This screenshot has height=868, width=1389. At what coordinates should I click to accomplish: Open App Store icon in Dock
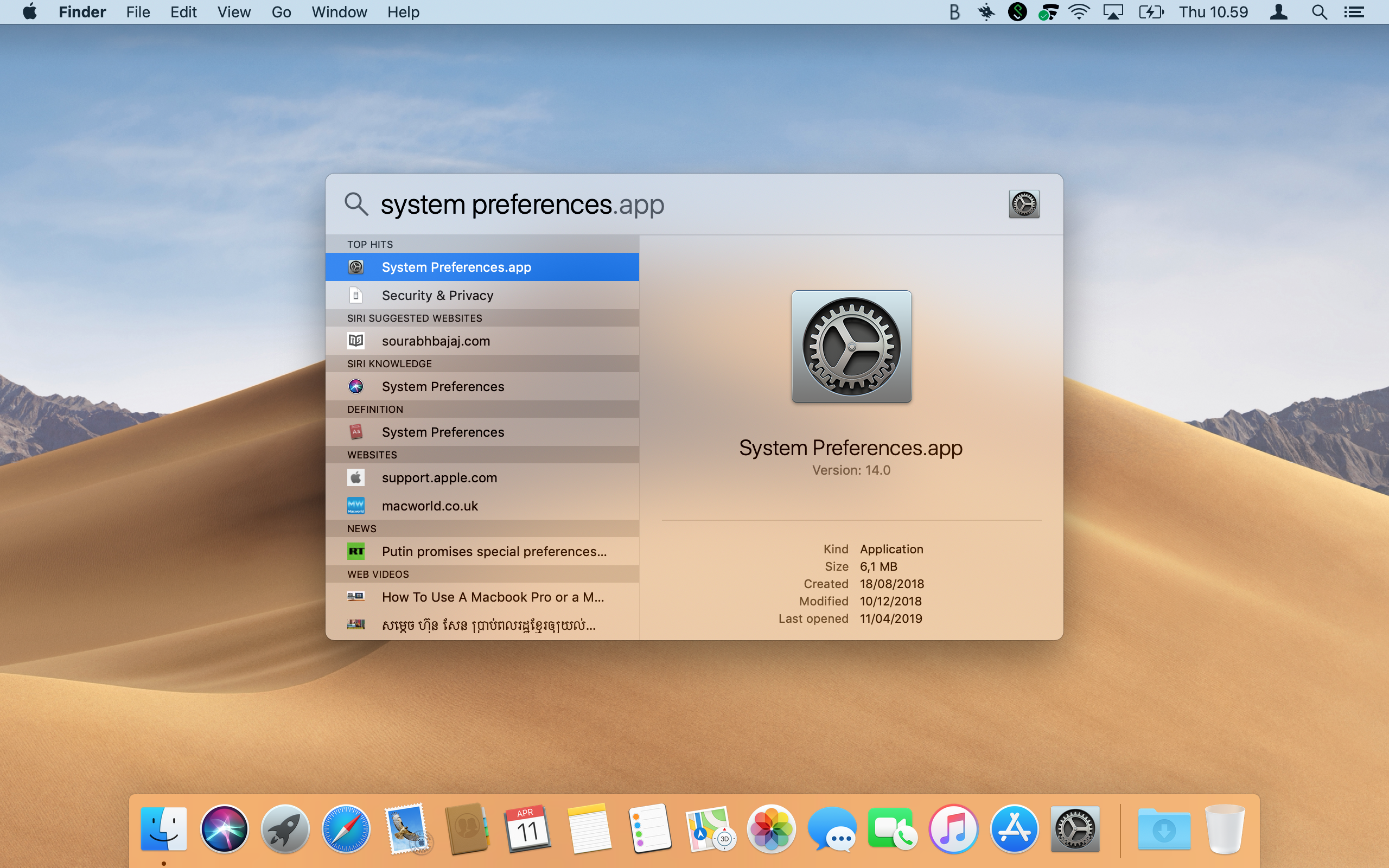(x=1014, y=829)
